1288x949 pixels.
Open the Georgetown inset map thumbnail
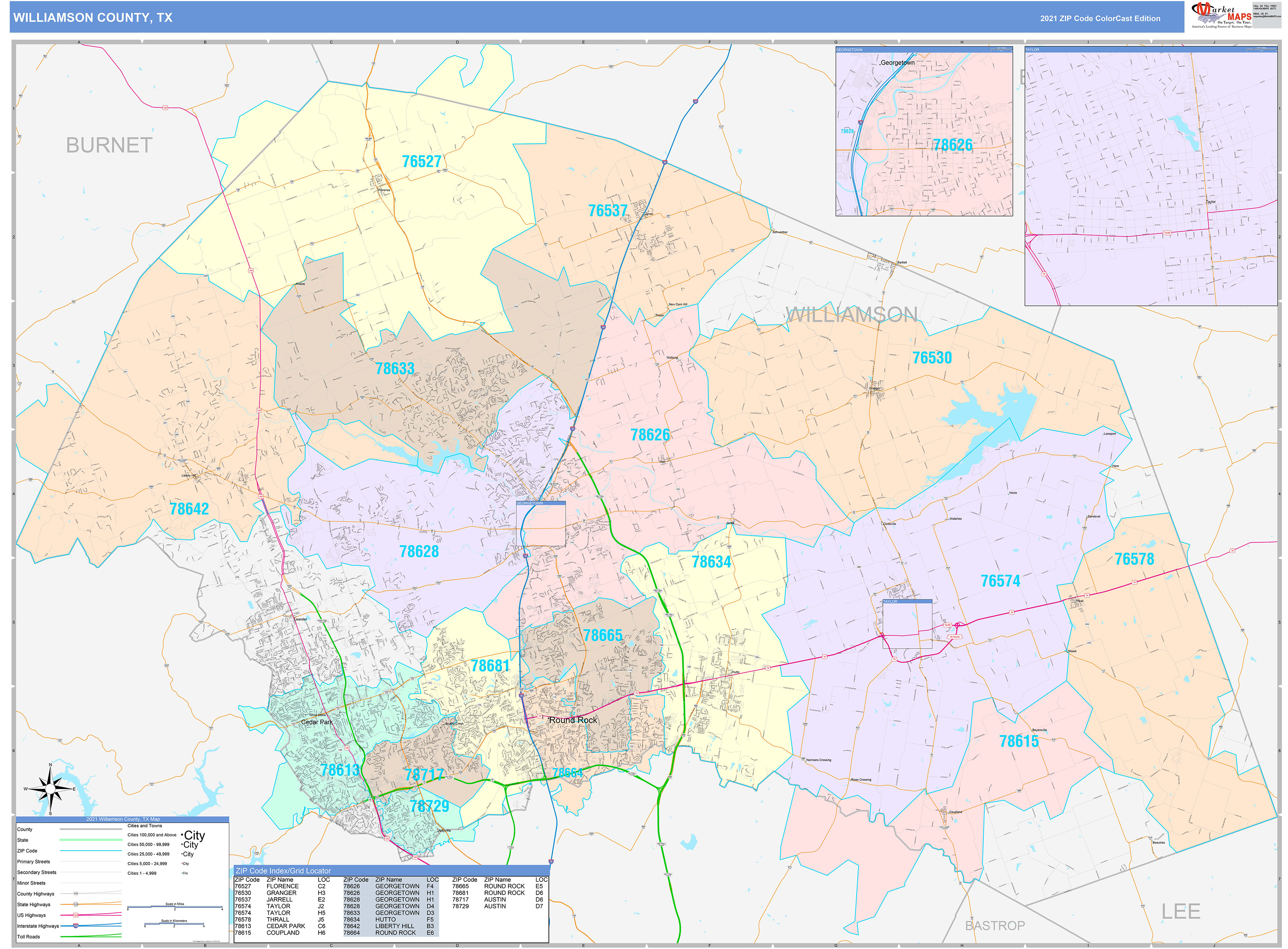tap(924, 131)
